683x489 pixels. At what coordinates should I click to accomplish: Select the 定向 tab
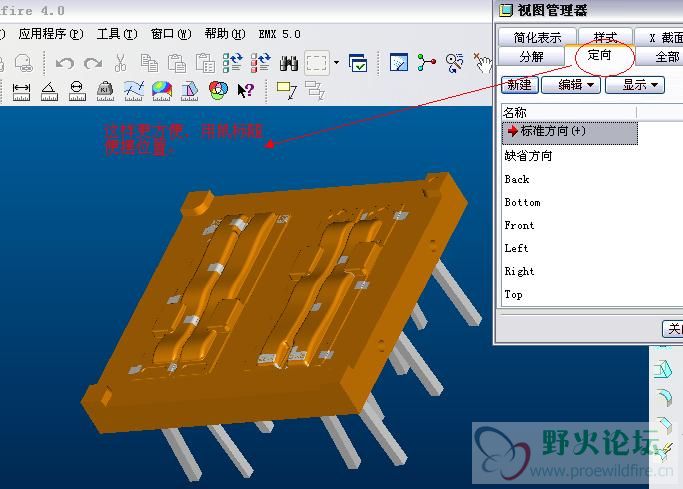[600, 55]
